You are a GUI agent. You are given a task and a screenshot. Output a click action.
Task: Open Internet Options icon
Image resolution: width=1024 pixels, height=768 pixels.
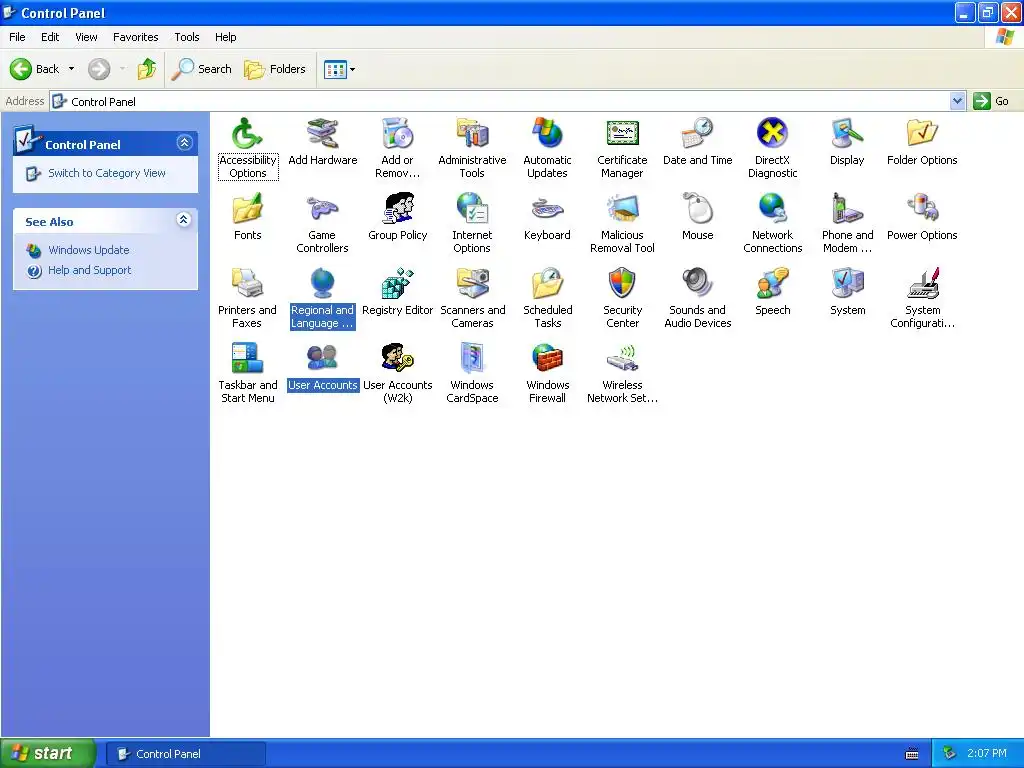click(x=472, y=209)
